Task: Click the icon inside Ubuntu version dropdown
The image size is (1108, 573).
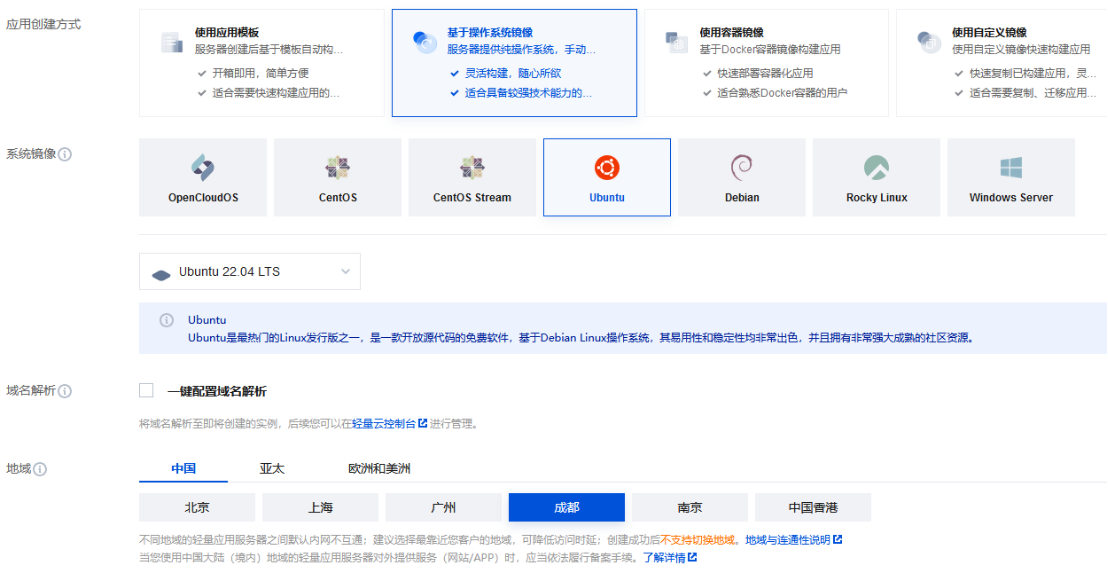Action: [161, 273]
